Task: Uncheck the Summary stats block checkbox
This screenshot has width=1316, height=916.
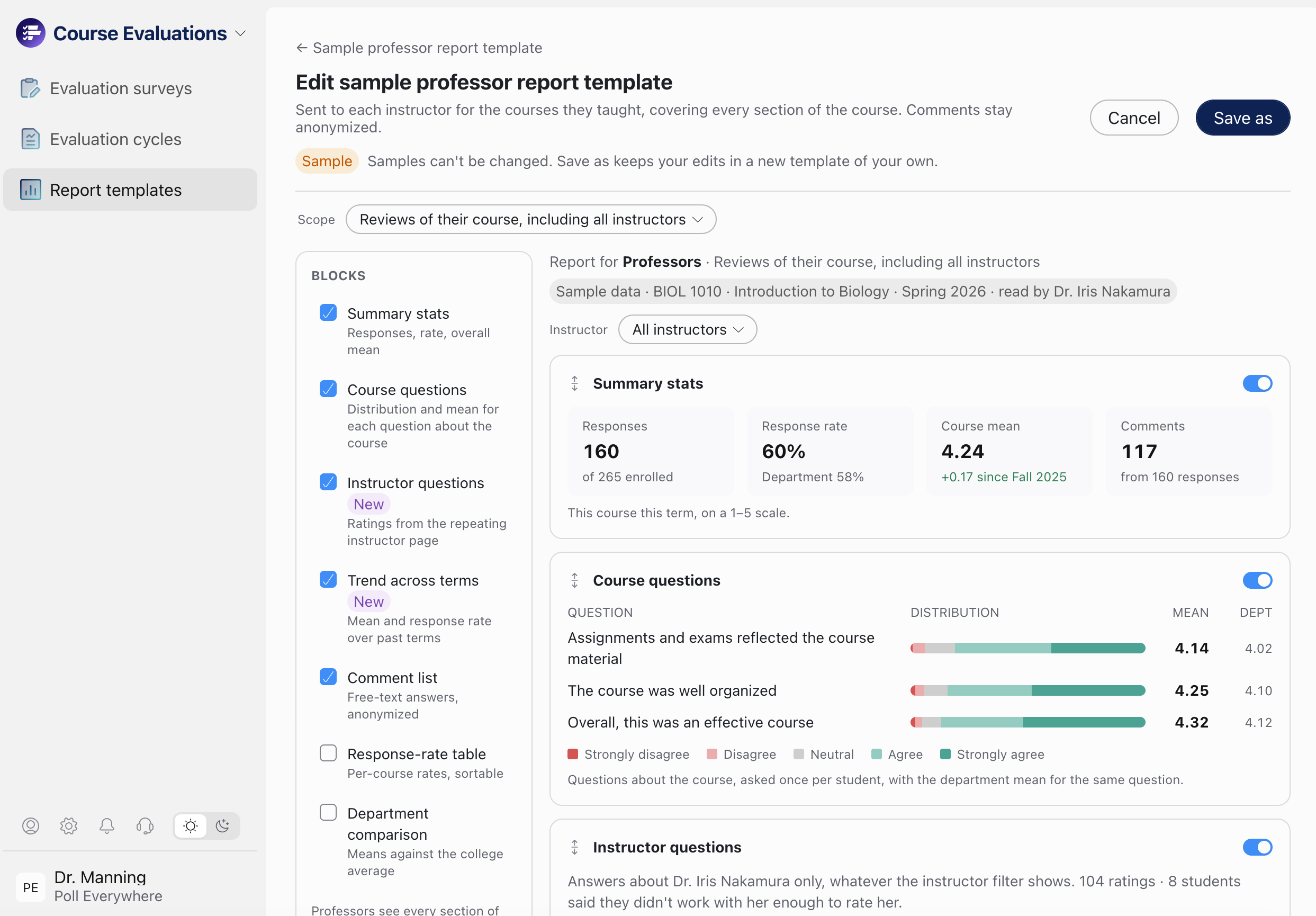Action: (x=328, y=313)
